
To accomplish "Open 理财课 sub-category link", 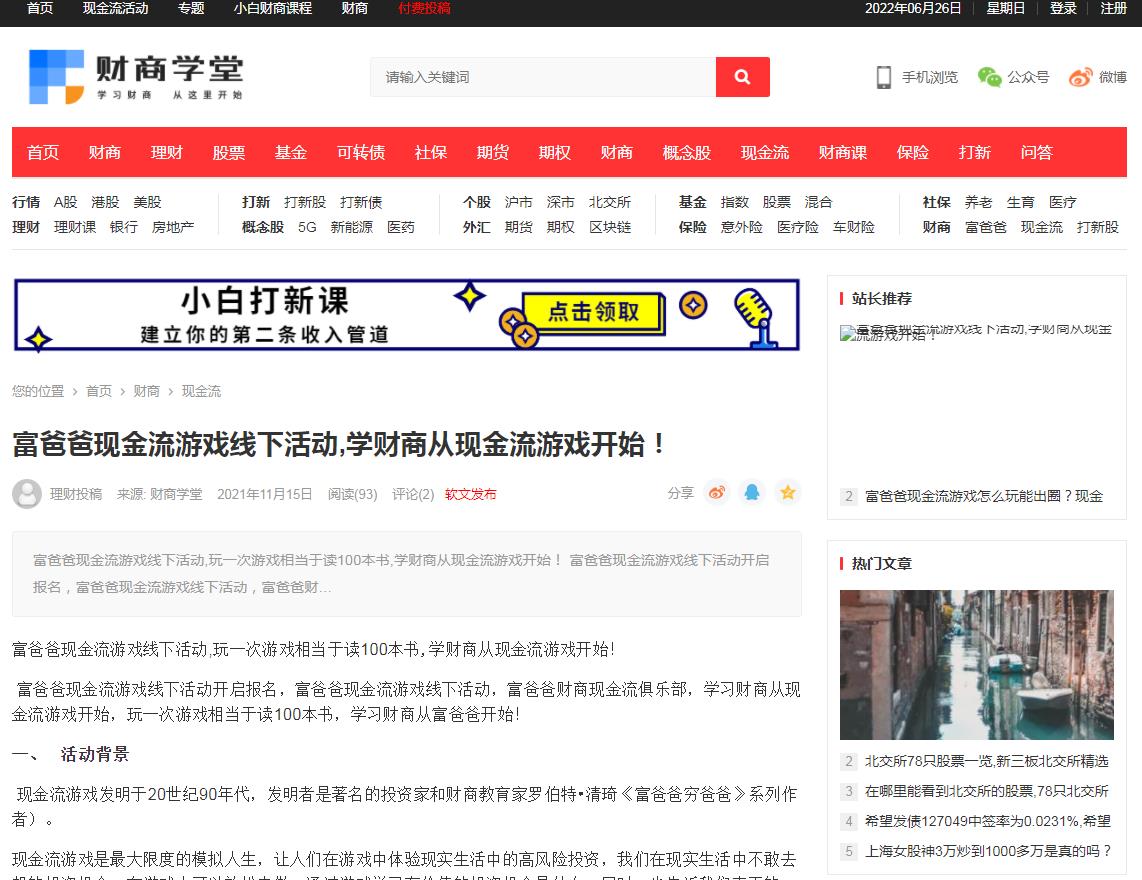I will click(75, 227).
